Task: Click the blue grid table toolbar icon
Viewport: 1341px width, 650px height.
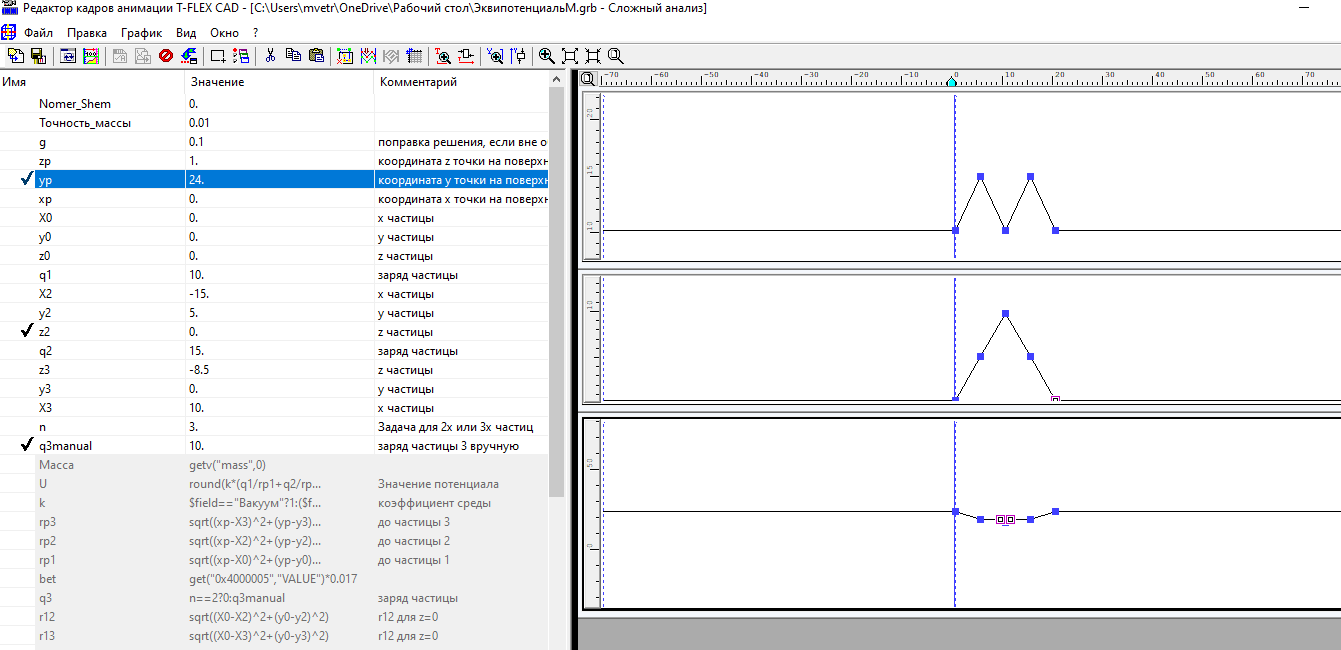Action: click(x=414, y=56)
